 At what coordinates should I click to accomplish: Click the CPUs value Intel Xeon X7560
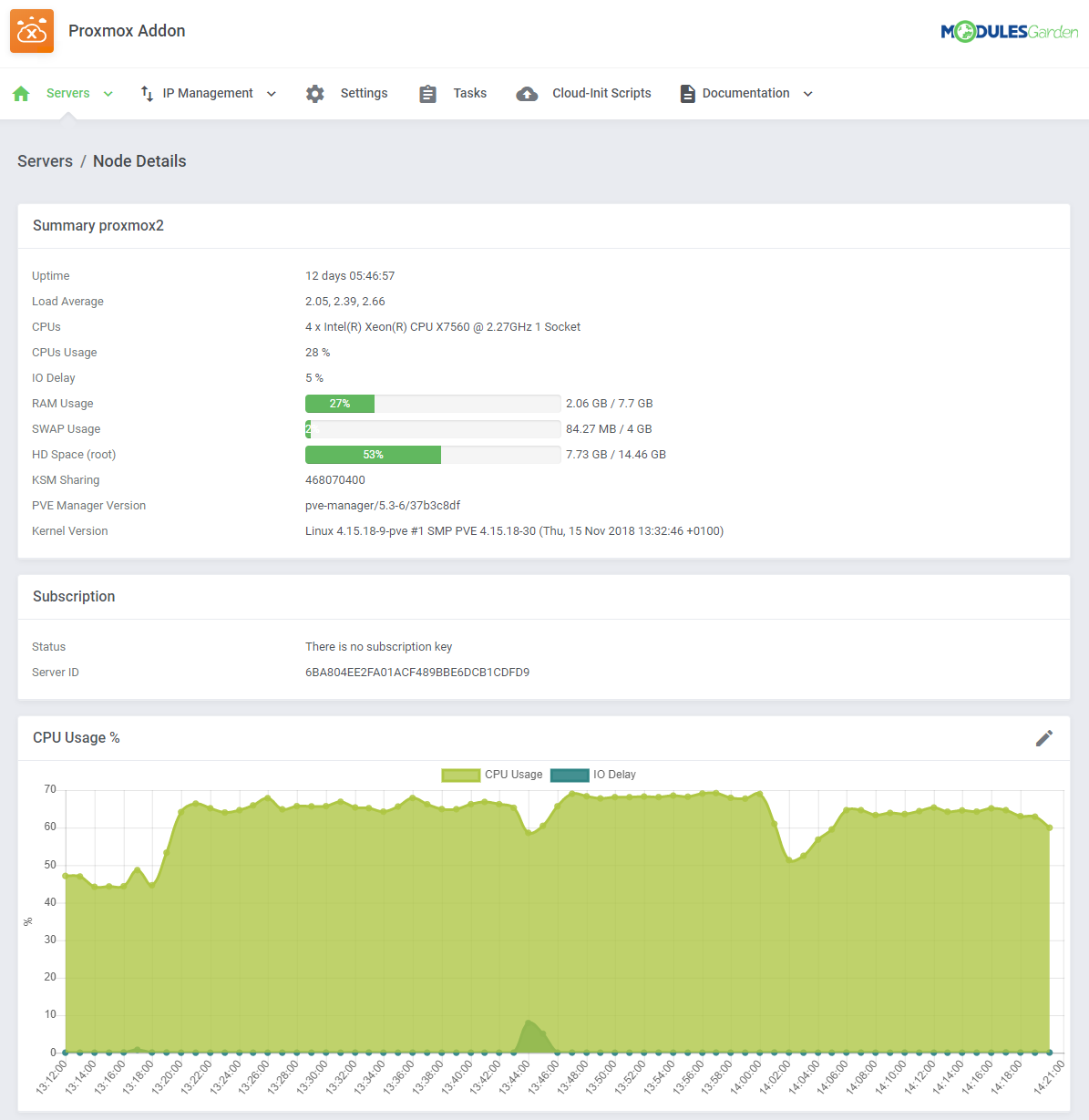click(x=443, y=327)
